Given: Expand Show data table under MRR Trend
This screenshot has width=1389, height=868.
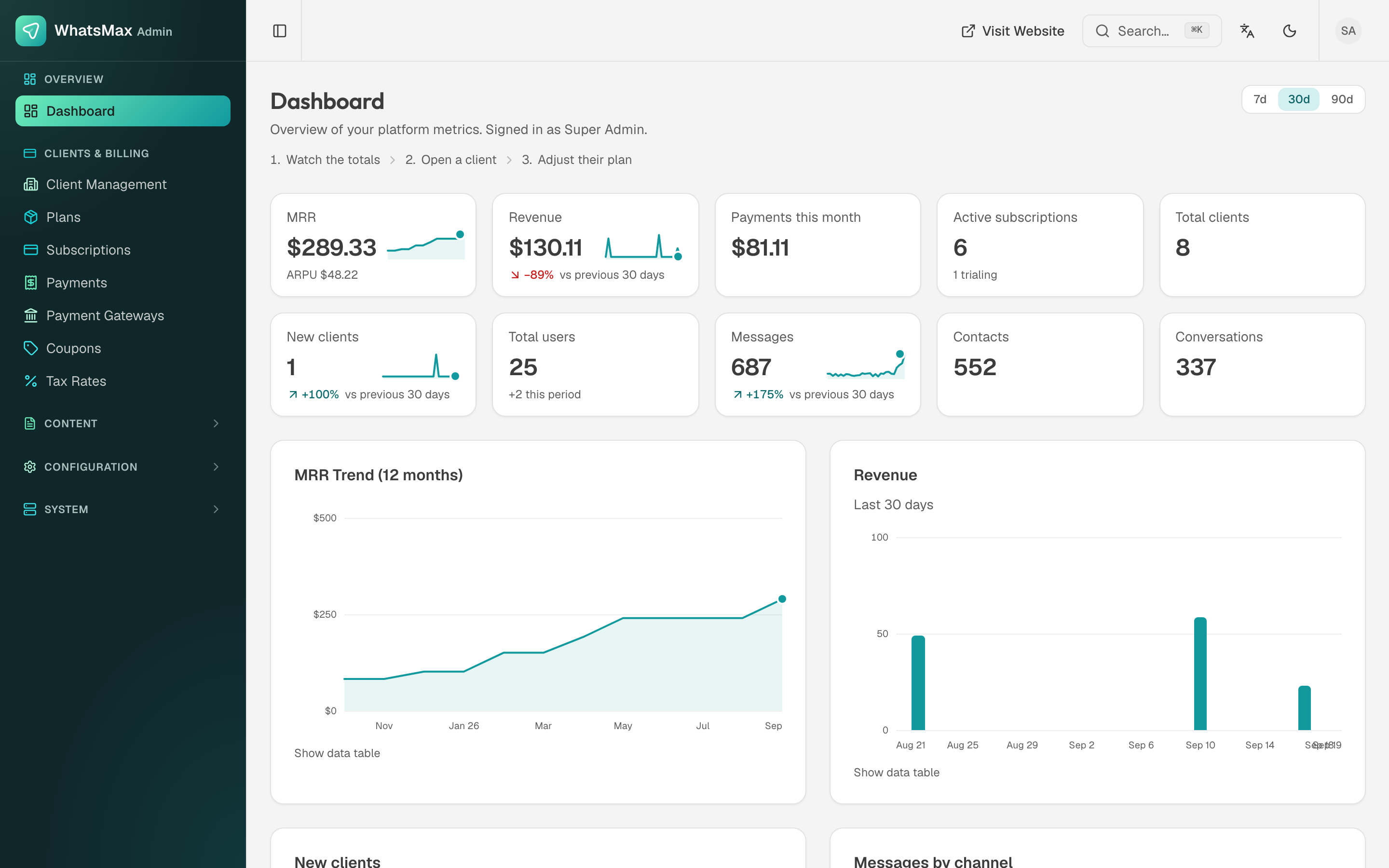Looking at the screenshot, I should [x=337, y=753].
